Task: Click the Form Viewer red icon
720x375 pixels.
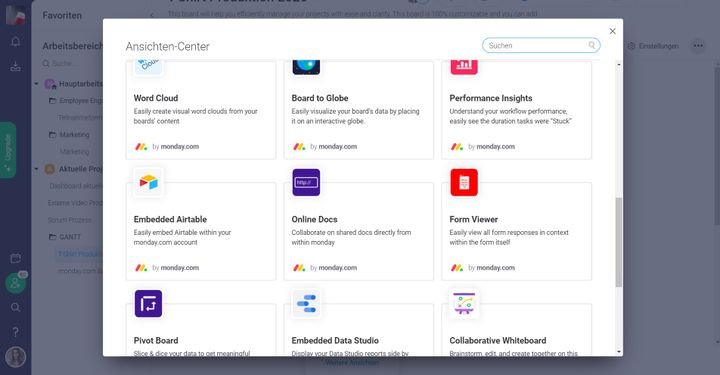Action: point(464,182)
